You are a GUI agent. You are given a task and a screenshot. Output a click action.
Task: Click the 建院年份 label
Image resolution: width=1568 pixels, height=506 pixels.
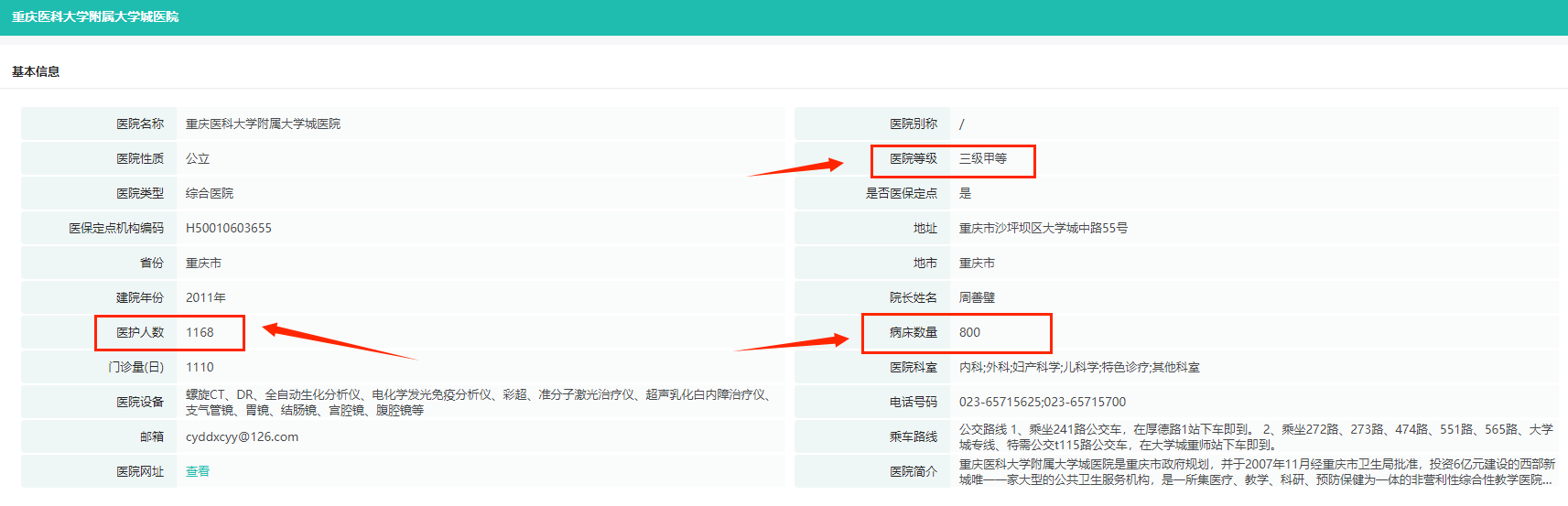(x=140, y=297)
